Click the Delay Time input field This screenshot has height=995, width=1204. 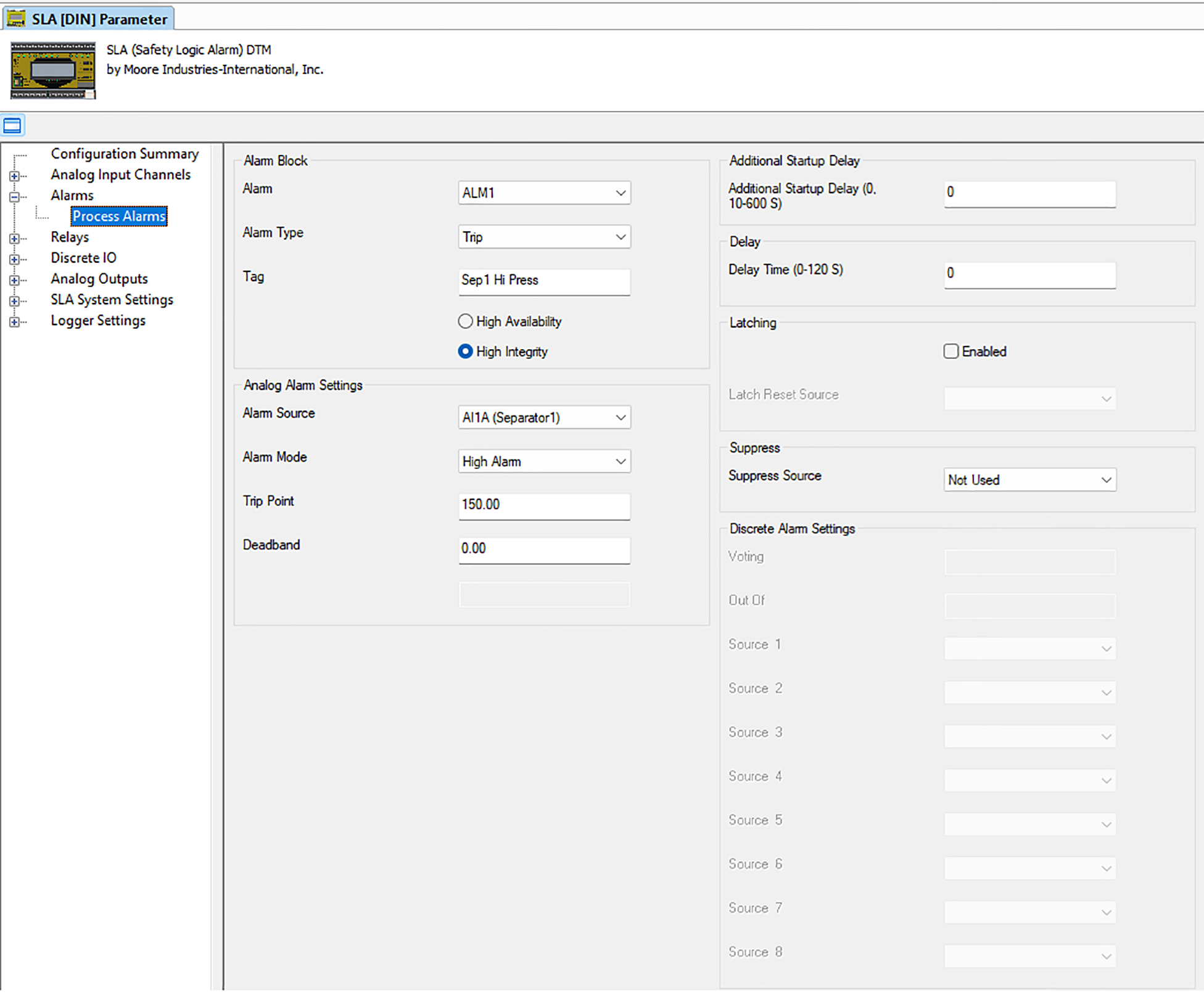(x=1029, y=273)
